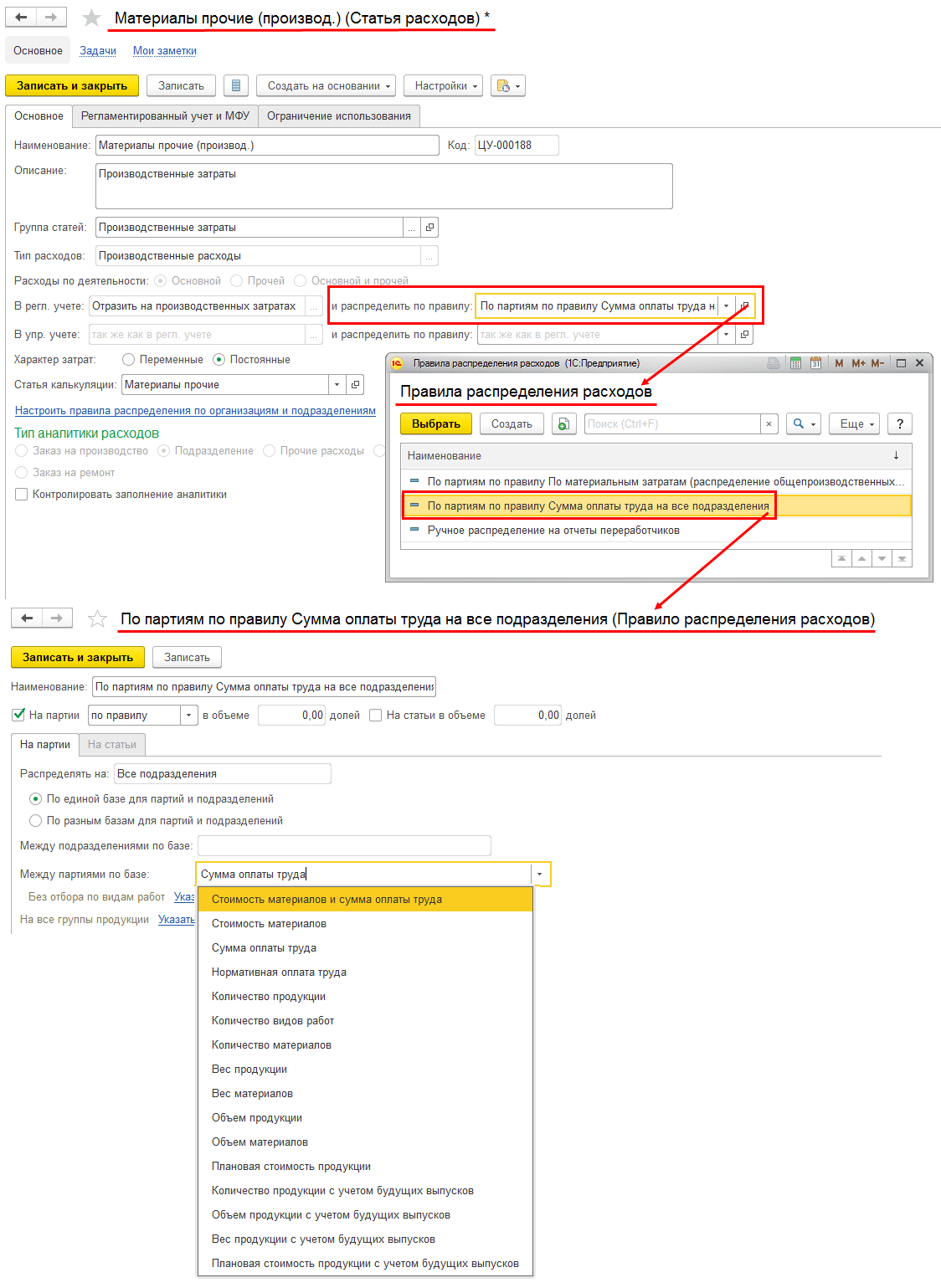
Task: Click the Описание text field
Action: 383,186
